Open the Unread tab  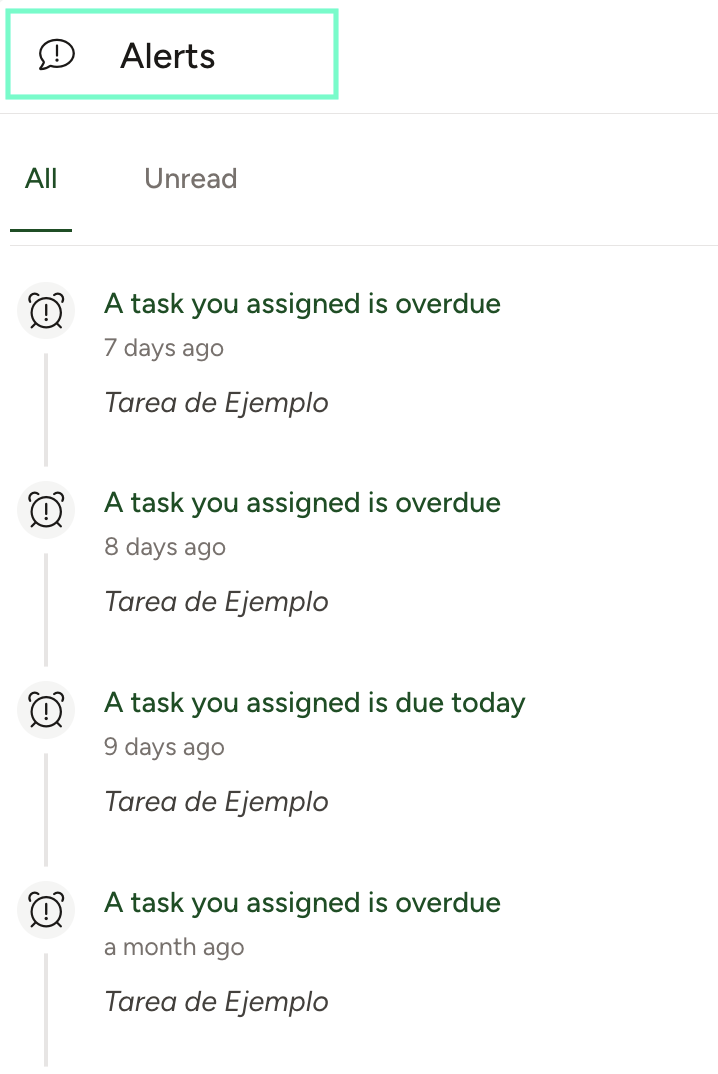click(190, 179)
